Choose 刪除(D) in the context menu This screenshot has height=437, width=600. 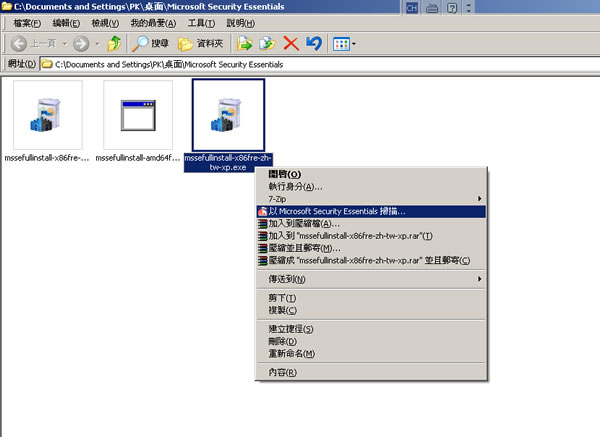coord(371,341)
